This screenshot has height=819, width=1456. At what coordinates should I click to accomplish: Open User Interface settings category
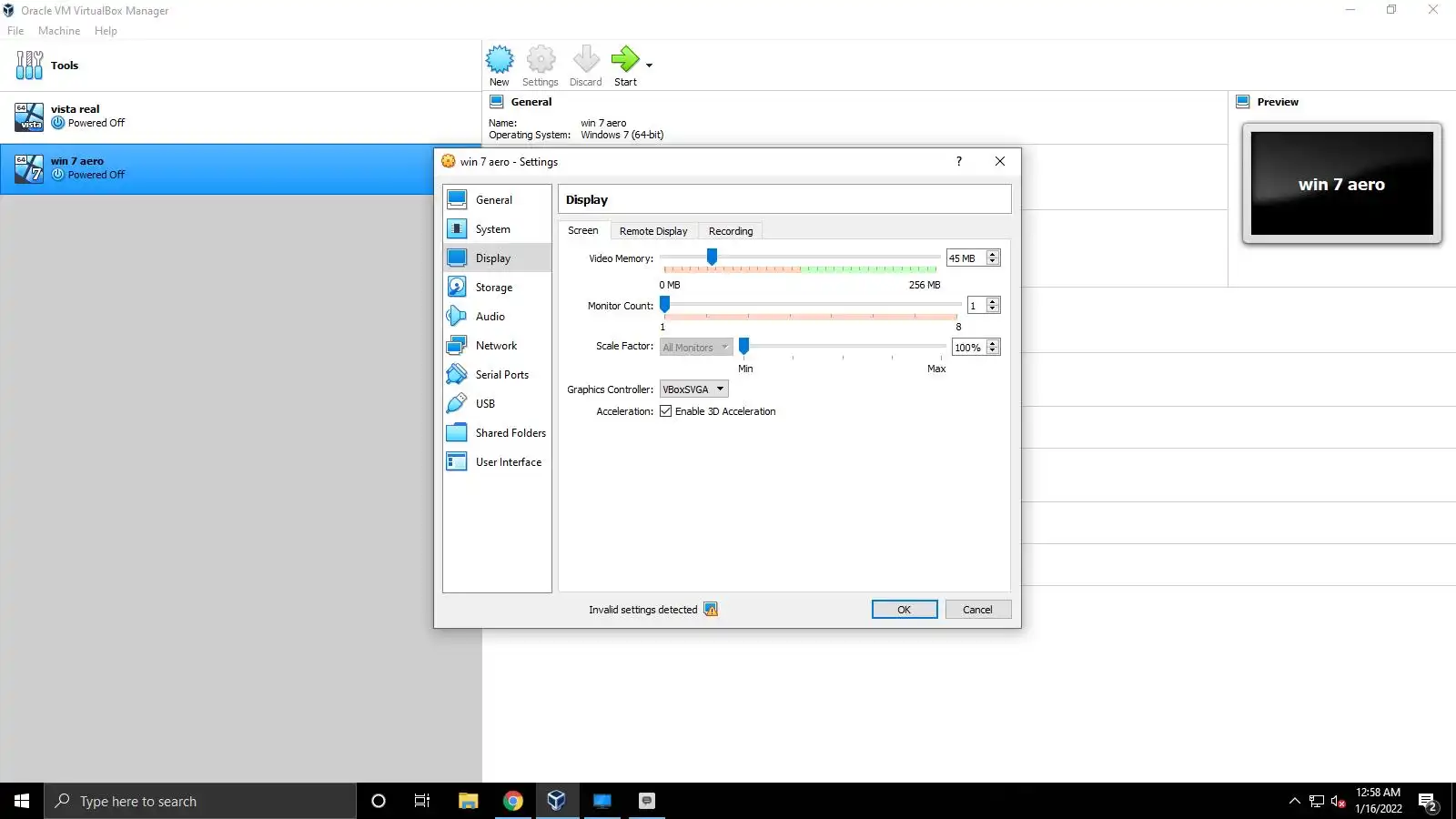pyautogui.click(x=497, y=462)
